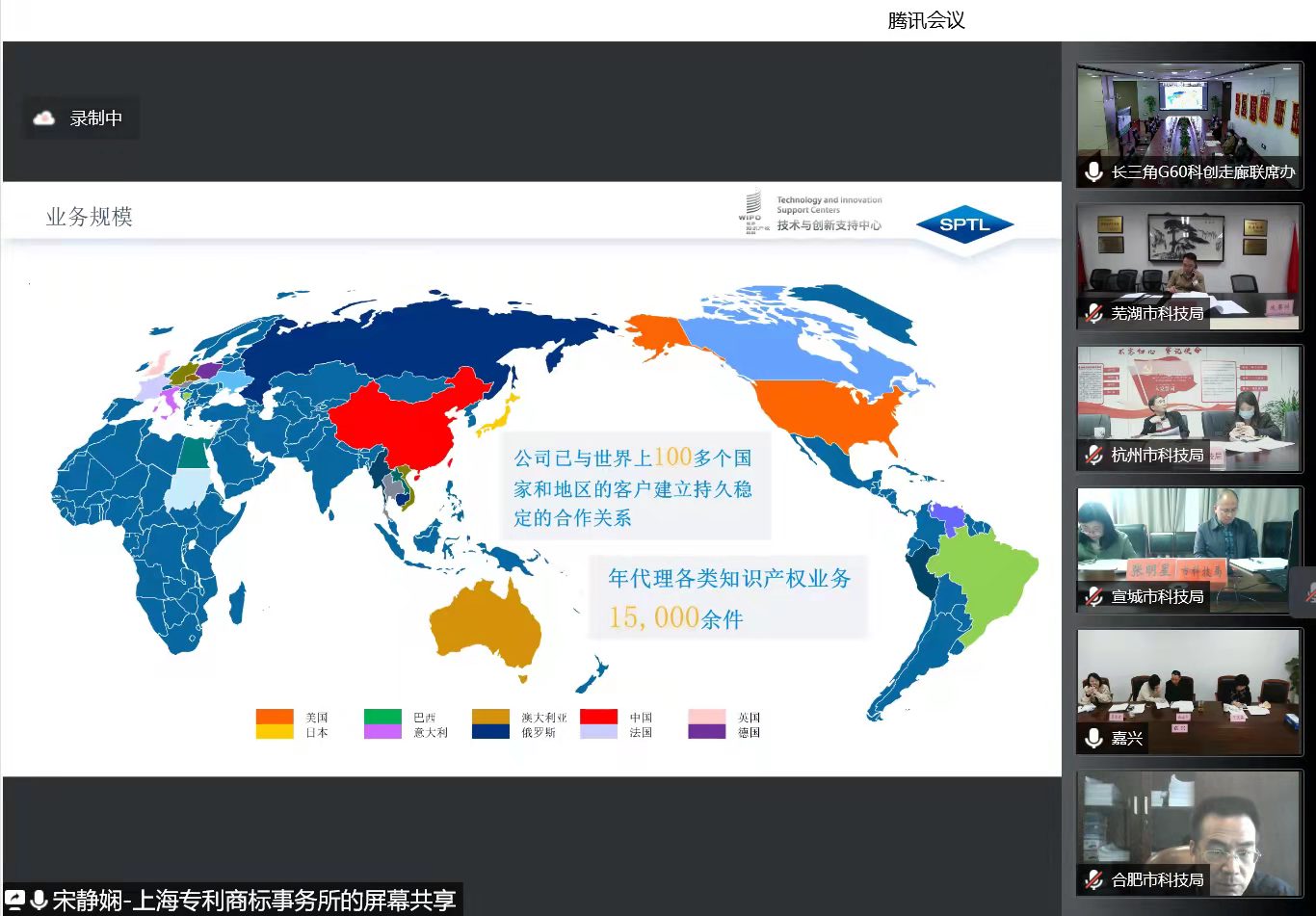Click the cloud recording icon
This screenshot has width=1316, height=916.
click(x=44, y=118)
